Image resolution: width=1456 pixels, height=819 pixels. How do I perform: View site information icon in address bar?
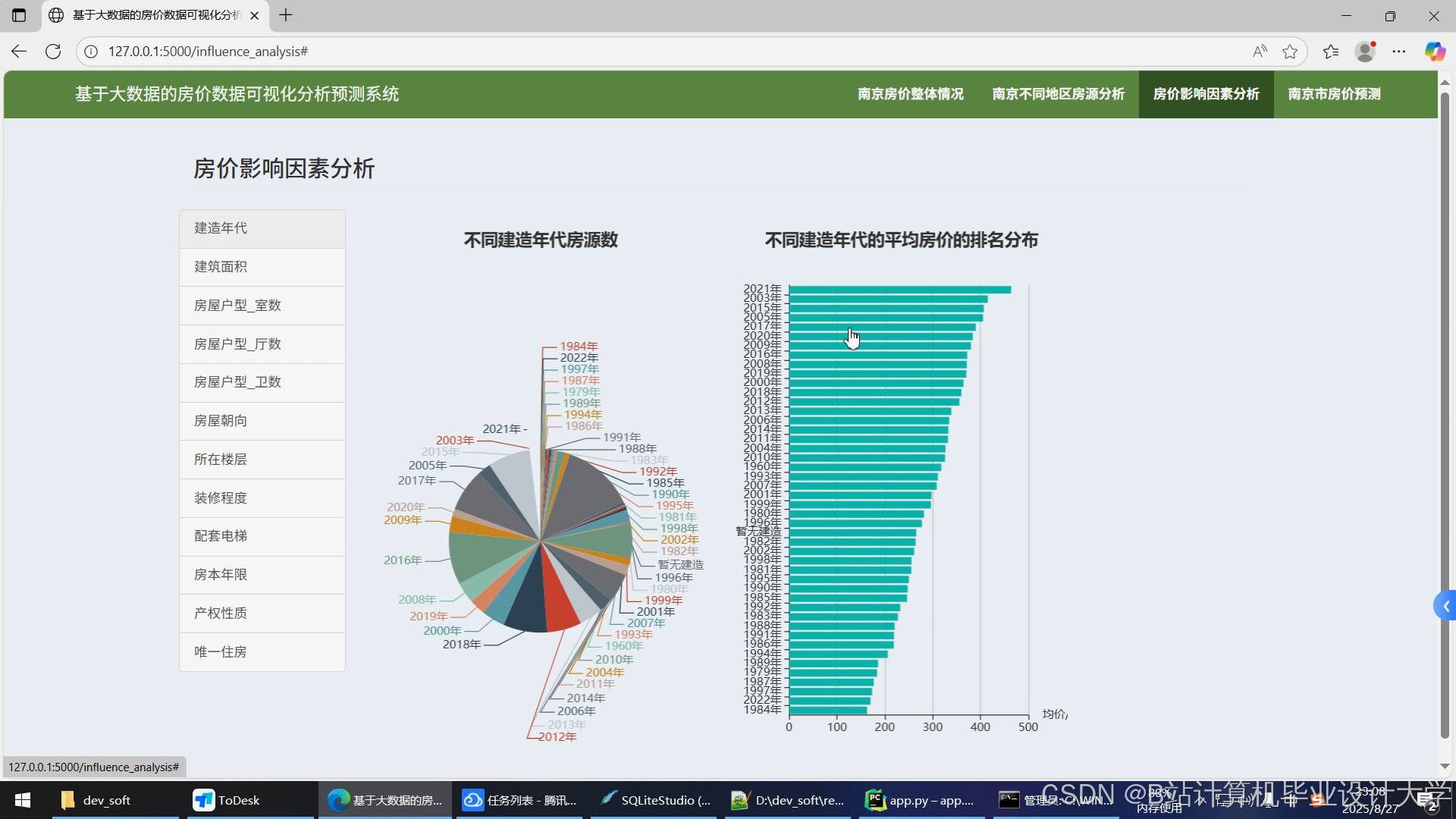[x=91, y=52]
